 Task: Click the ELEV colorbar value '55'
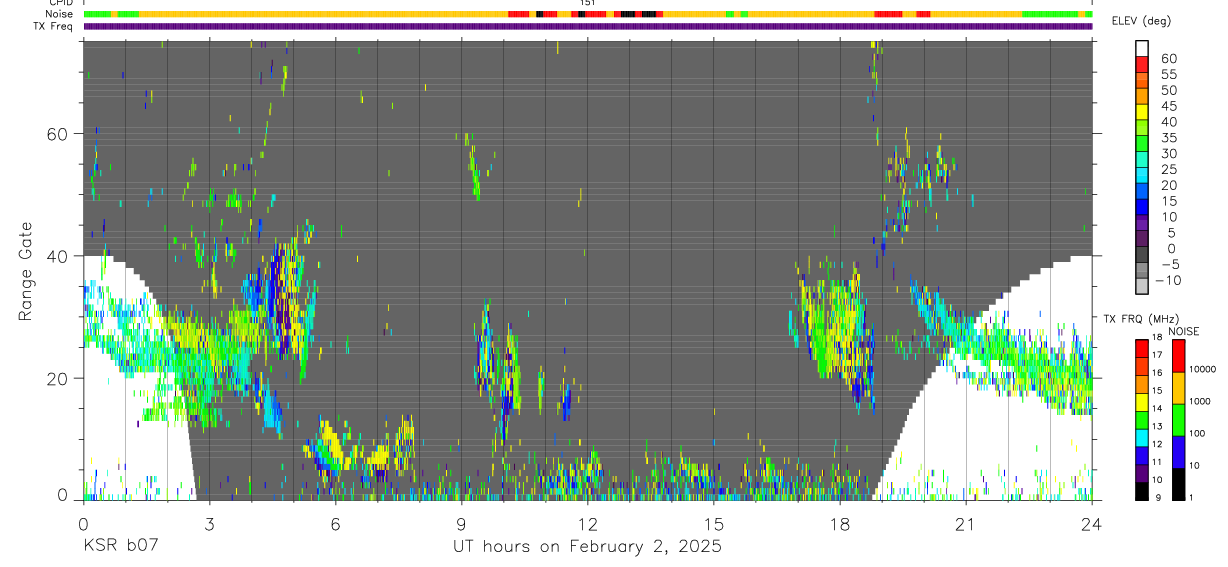1169,74
